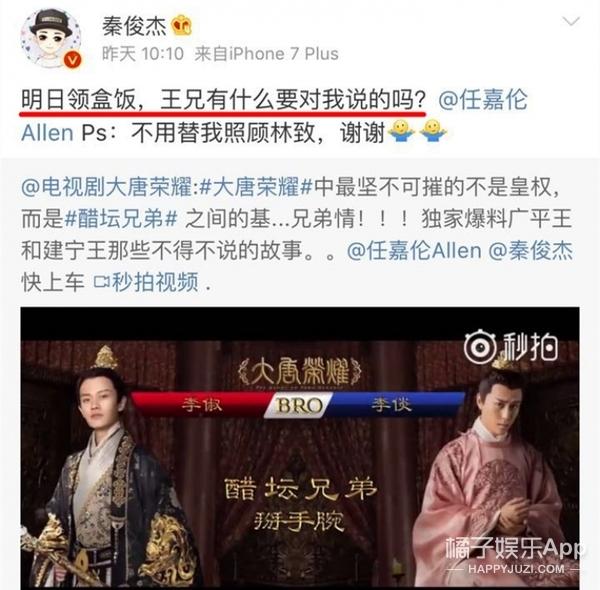The height and width of the screenshot is (590, 600).
Task: Click the second shrugging emoji
Action: click(x=432, y=132)
